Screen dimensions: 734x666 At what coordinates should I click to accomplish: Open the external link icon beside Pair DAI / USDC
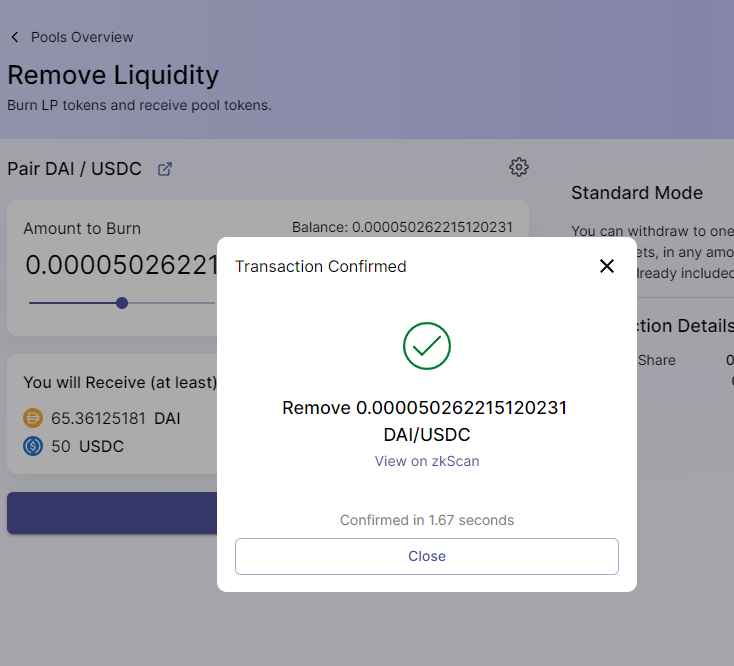[164, 169]
